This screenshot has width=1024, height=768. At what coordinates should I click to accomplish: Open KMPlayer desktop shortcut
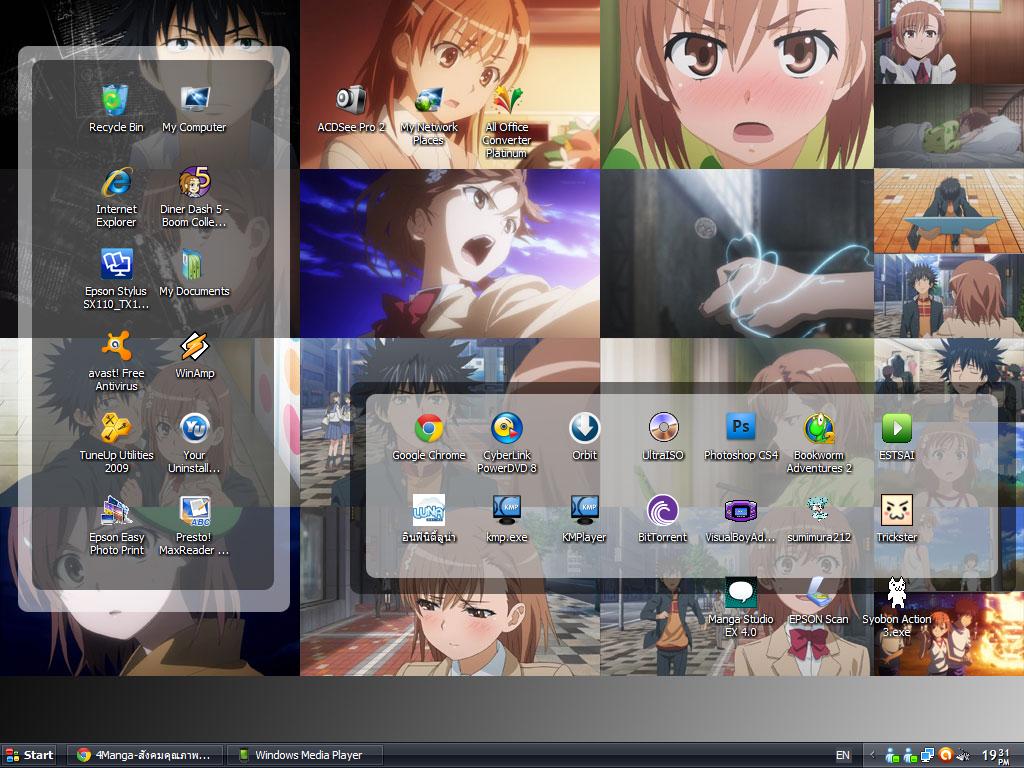(584, 519)
